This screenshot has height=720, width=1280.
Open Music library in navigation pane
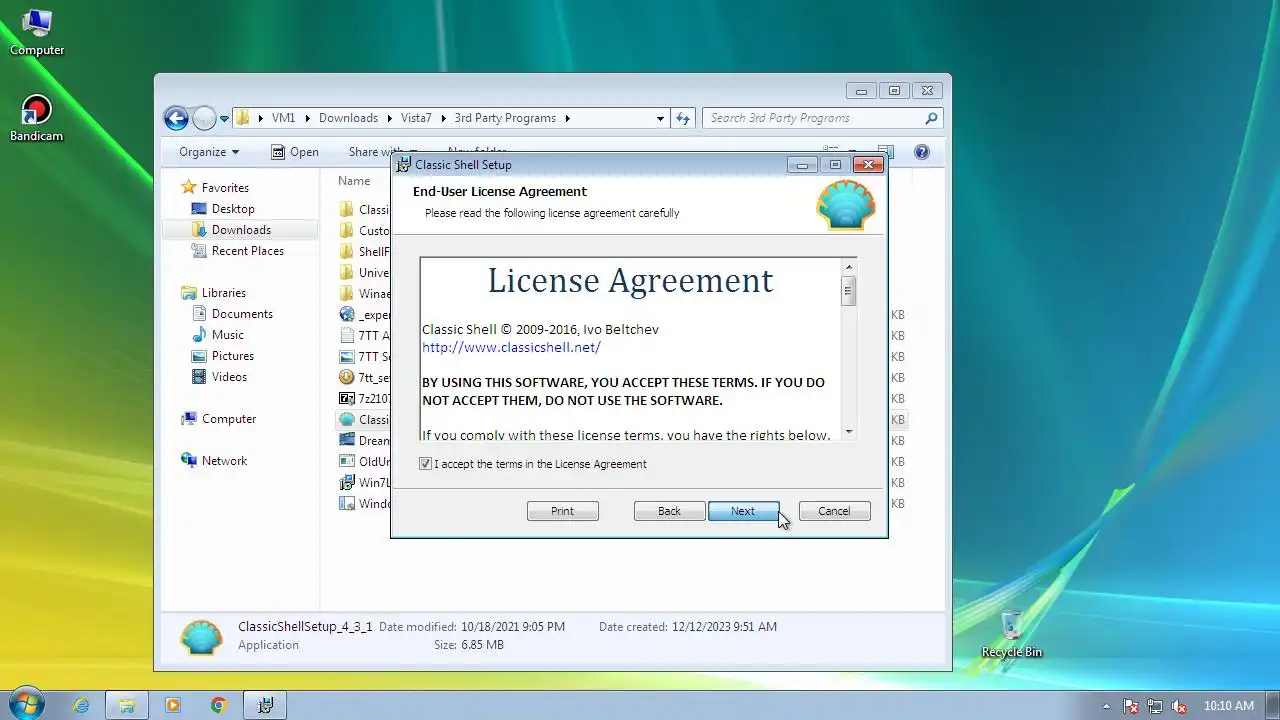227,335
